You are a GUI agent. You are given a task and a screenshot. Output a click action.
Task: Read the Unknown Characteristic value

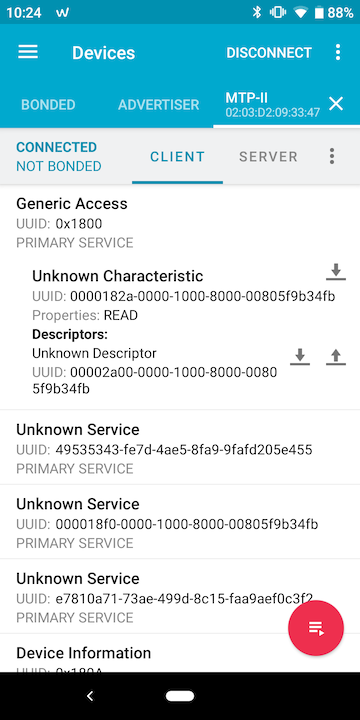point(336,272)
